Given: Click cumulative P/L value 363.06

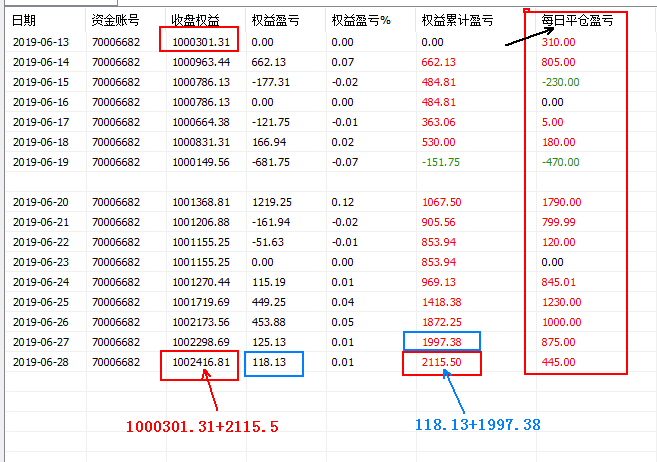Looking at the screenshot, I should pyautogui.click(x=438, y=122).
